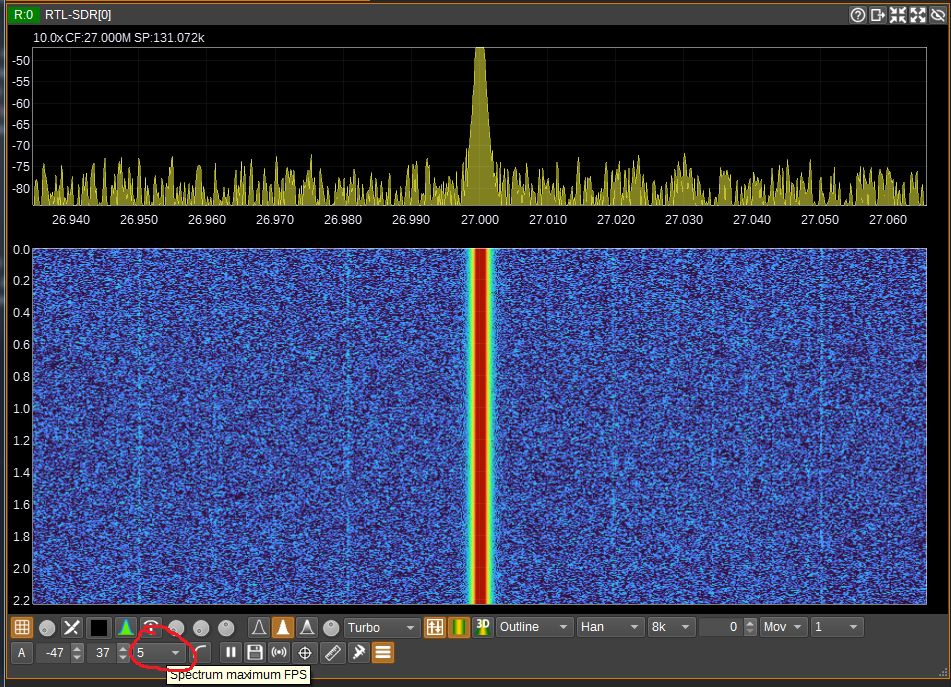This screenshot has height=687, width=951.
Task: Click the 2.2 waterfall time label
Action: point(21,600)
